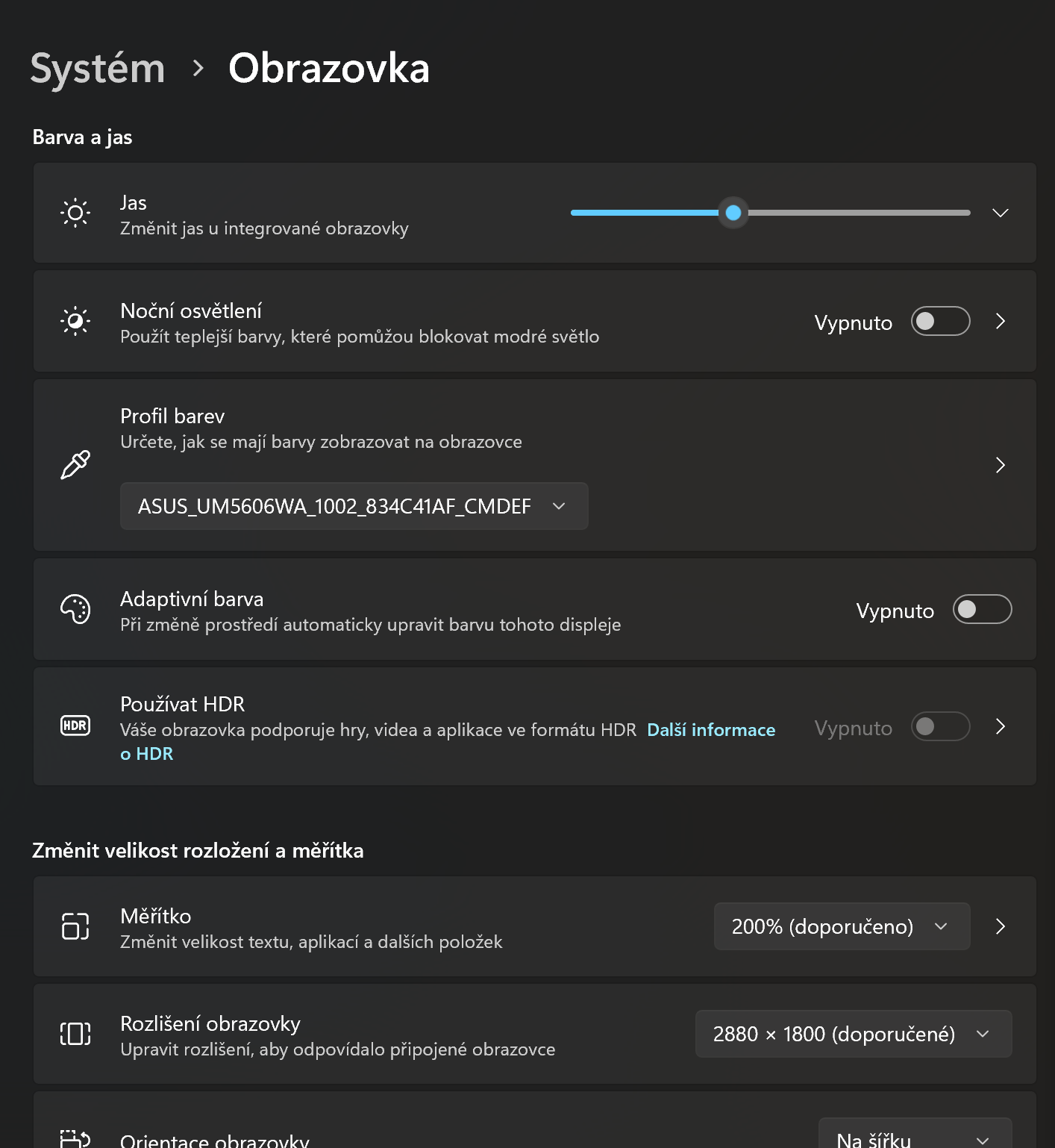The width and height of the screenshot is (1055, 1148).
Task: Click the Měřítko scaling icon
Action: point(75,927)
